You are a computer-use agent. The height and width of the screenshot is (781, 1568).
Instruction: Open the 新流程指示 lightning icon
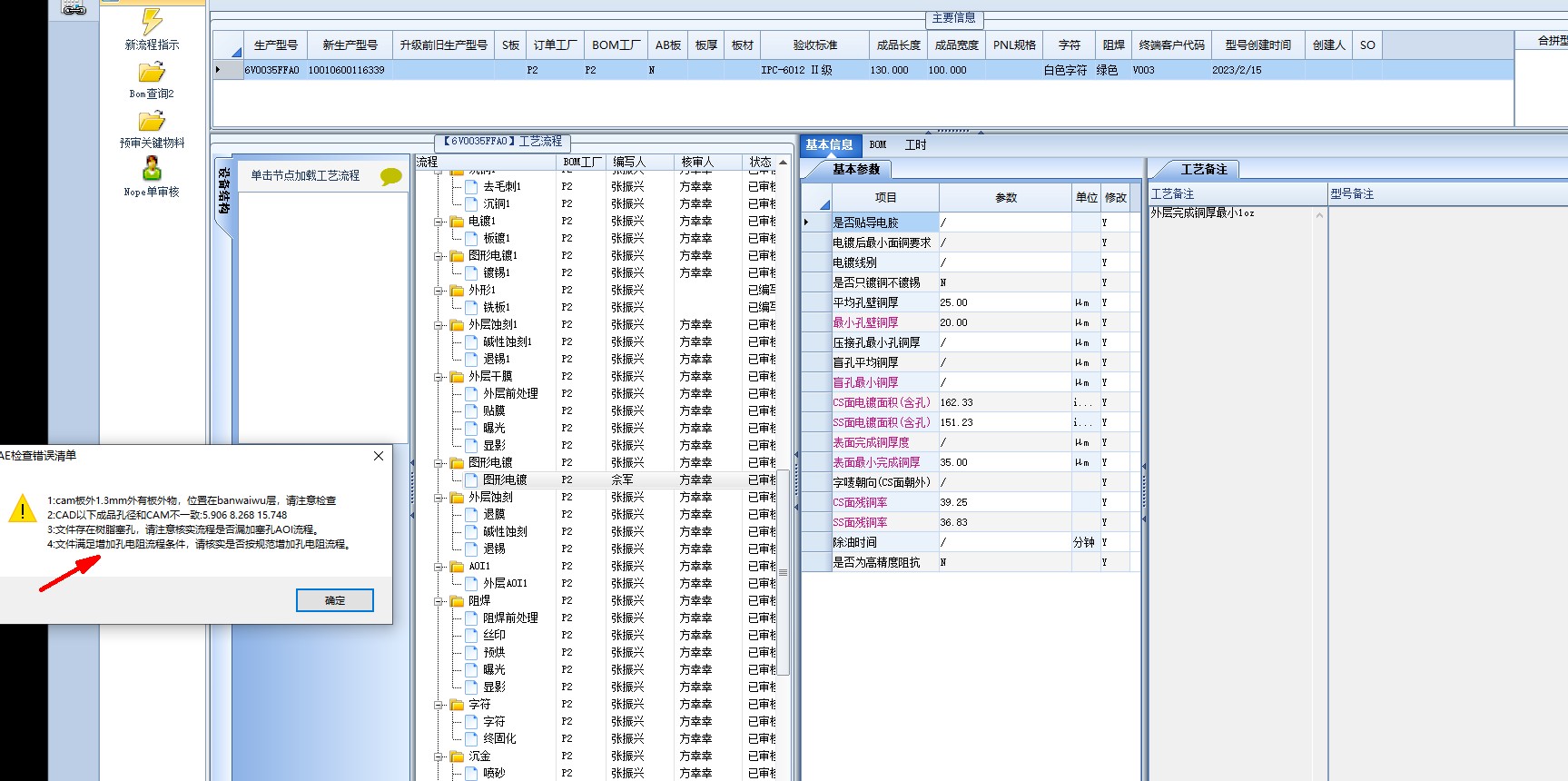click(x=152, y=22)
